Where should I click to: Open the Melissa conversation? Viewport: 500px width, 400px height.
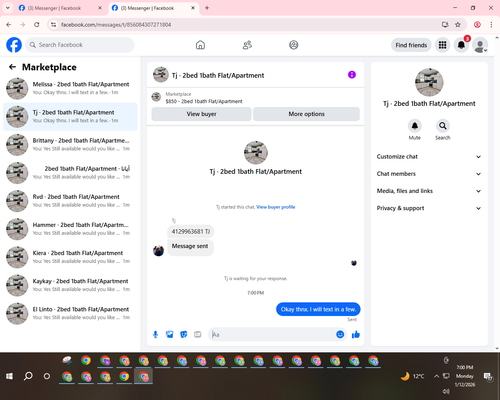pos(70,88)
